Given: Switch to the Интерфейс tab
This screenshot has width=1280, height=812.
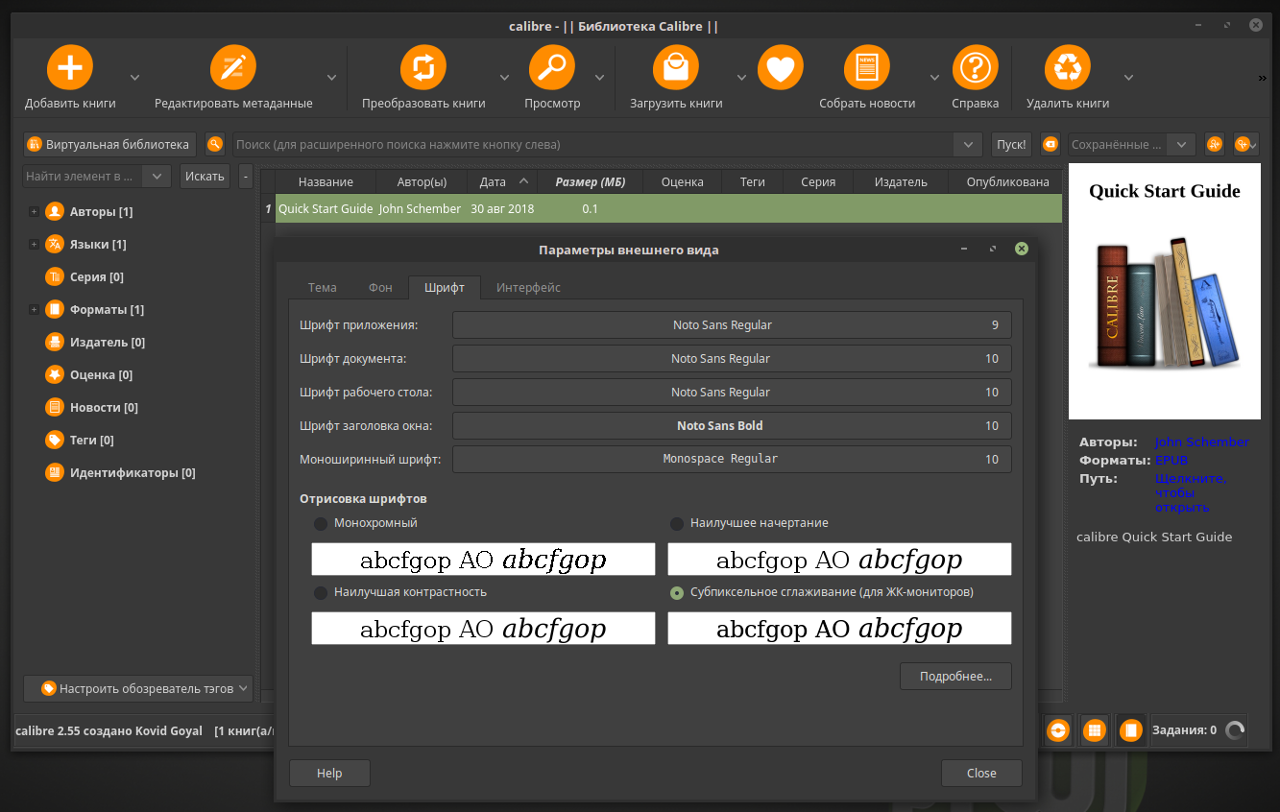Looking at the screenshot, I should 528,287.
